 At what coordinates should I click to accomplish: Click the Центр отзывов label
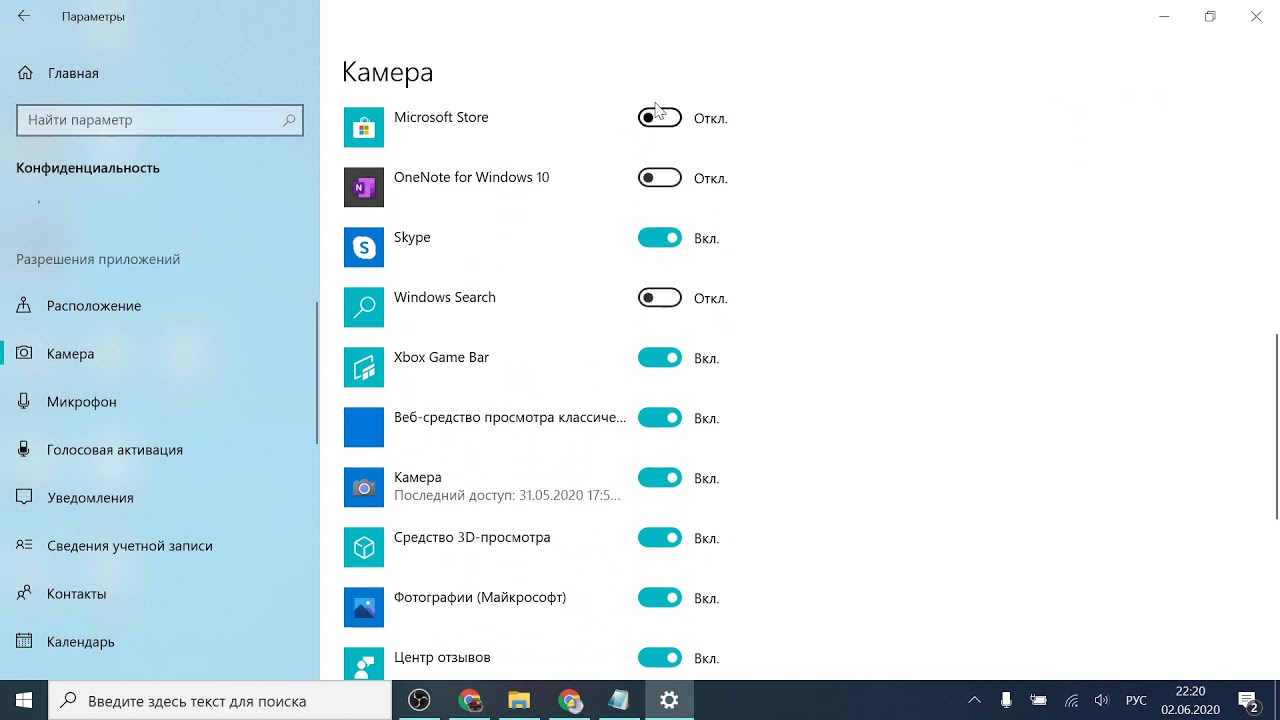coord(442,658)
